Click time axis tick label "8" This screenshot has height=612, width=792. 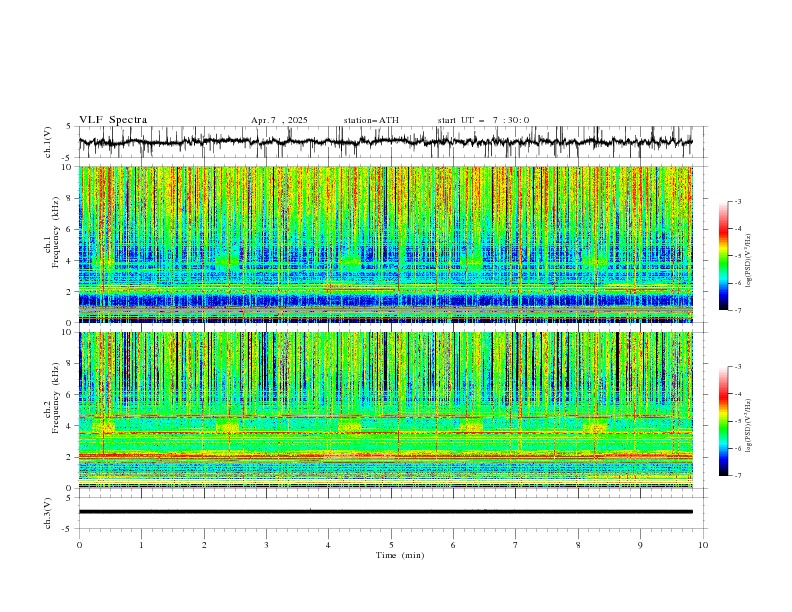(578, 545)
